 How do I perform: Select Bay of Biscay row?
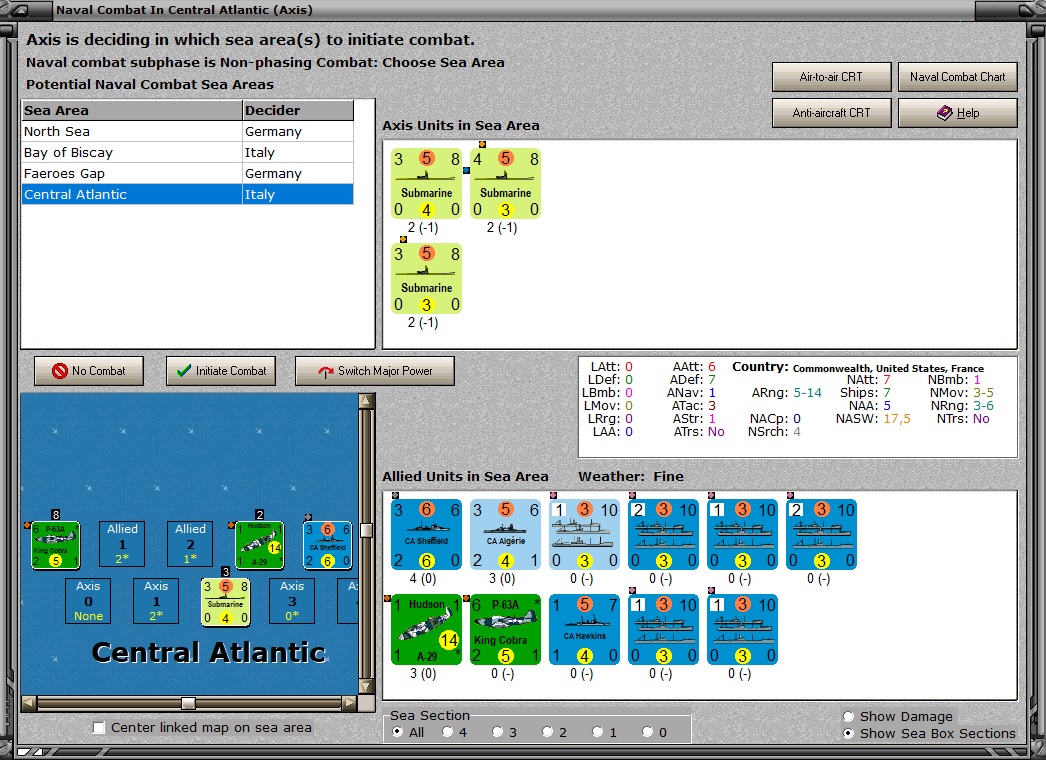pos(187,152)
